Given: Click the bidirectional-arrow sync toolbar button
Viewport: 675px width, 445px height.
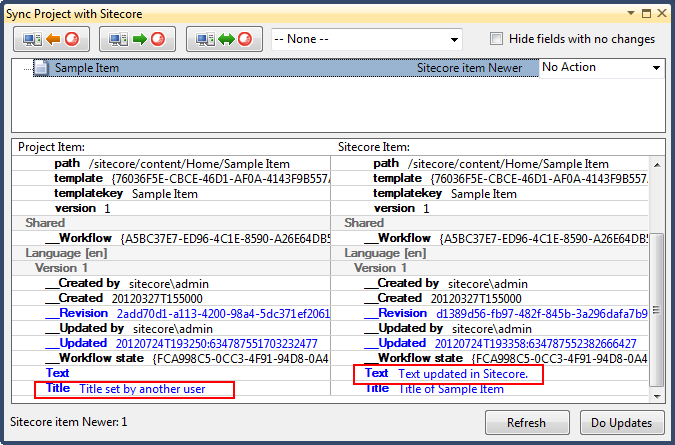Looking at the screenshot, I should (224, 39).
